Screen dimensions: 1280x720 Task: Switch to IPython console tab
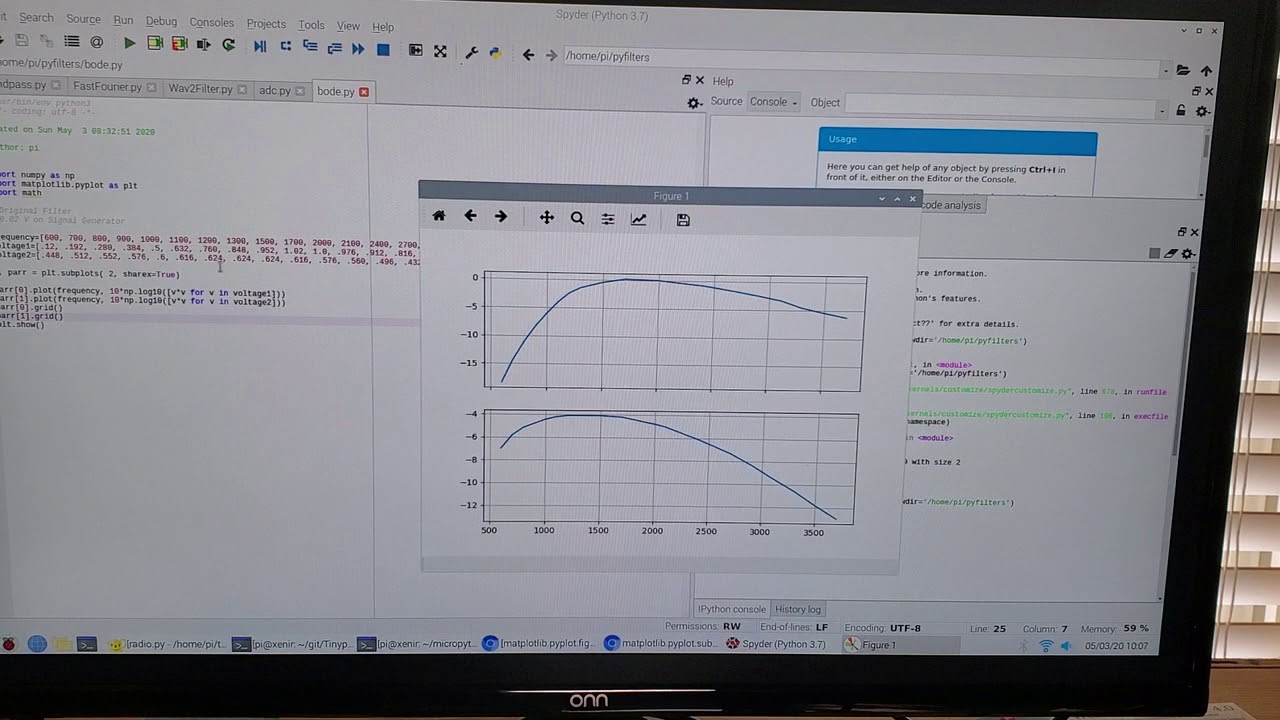(732, 609)
